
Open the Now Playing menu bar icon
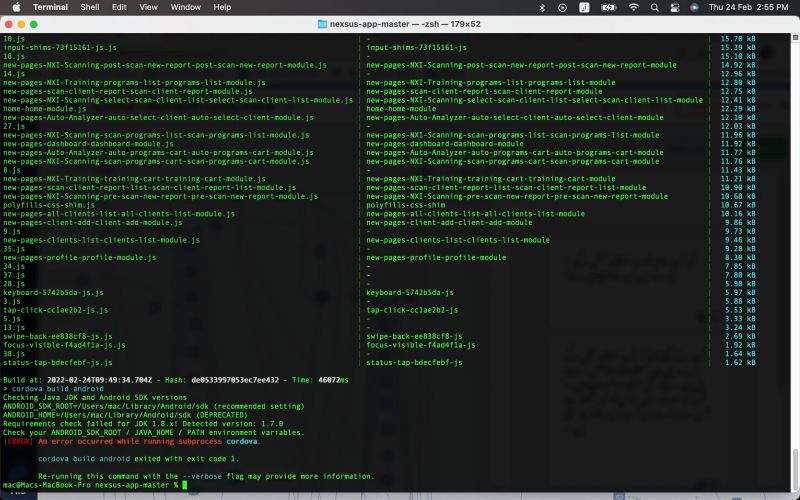click(x=562, y=7)
